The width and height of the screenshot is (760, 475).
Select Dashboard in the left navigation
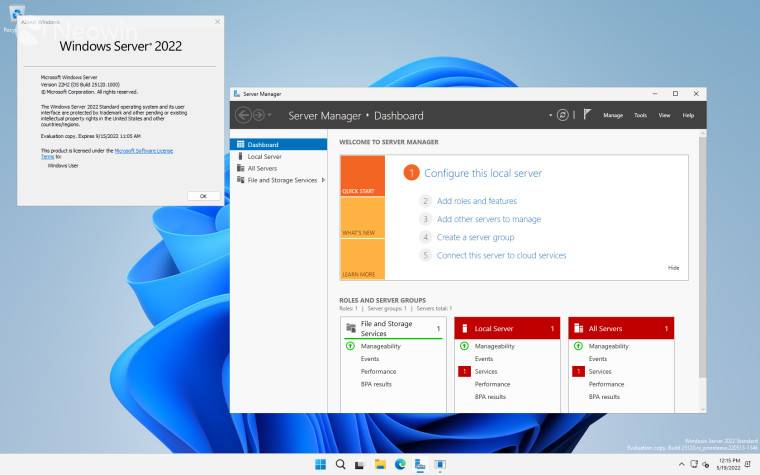279,144
